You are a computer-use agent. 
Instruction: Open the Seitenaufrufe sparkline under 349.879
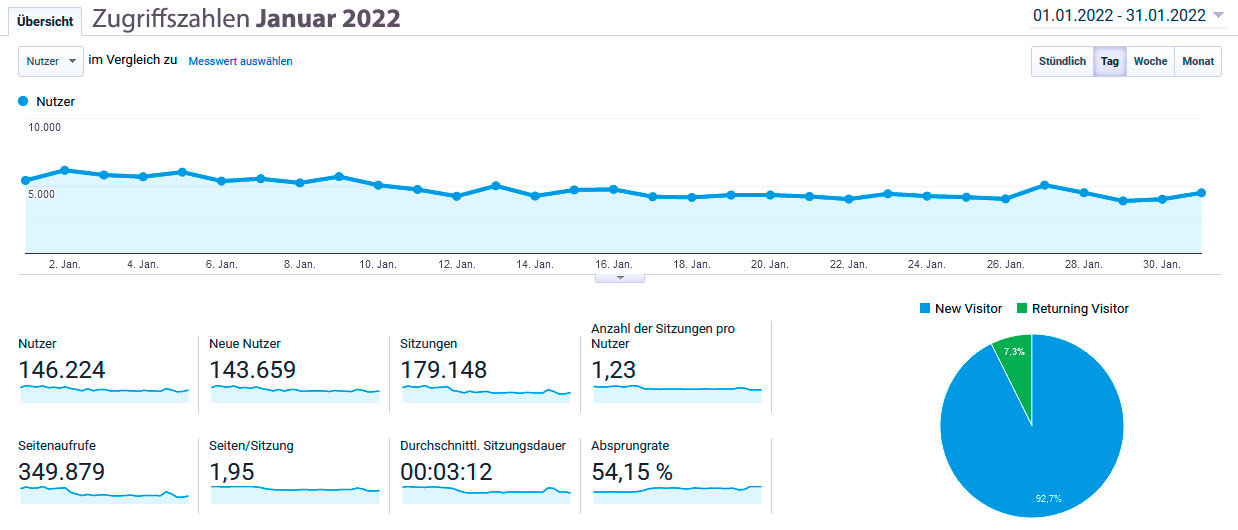tap(104, 496)
